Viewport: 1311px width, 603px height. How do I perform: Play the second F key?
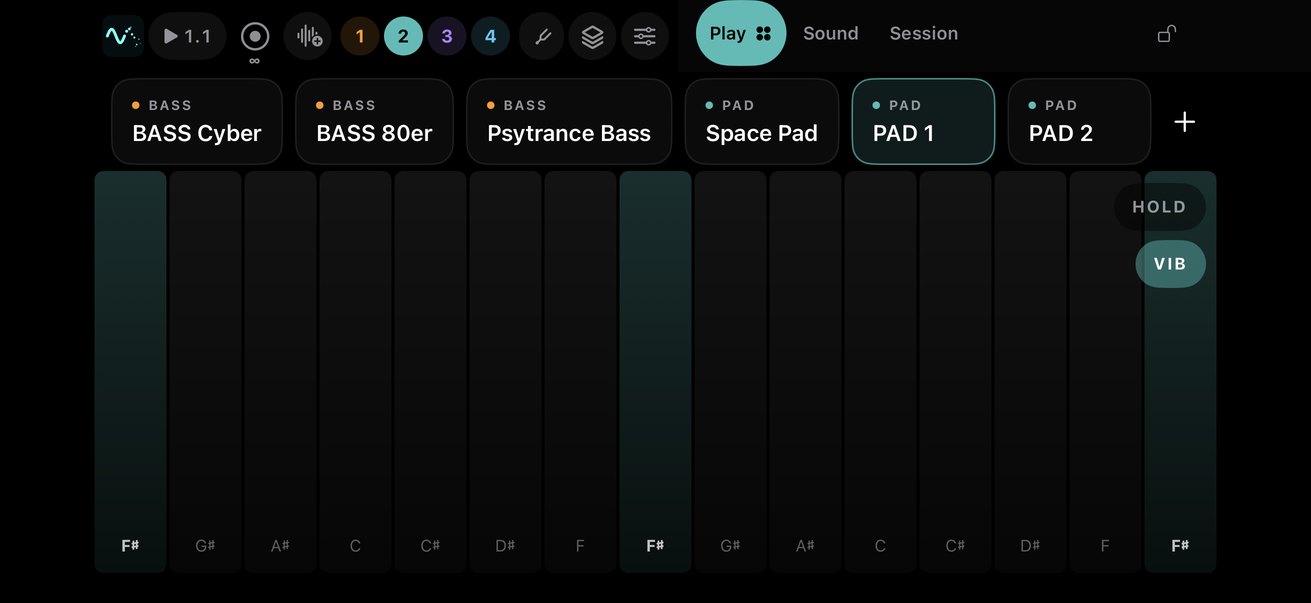click(x=1105, y=371)
